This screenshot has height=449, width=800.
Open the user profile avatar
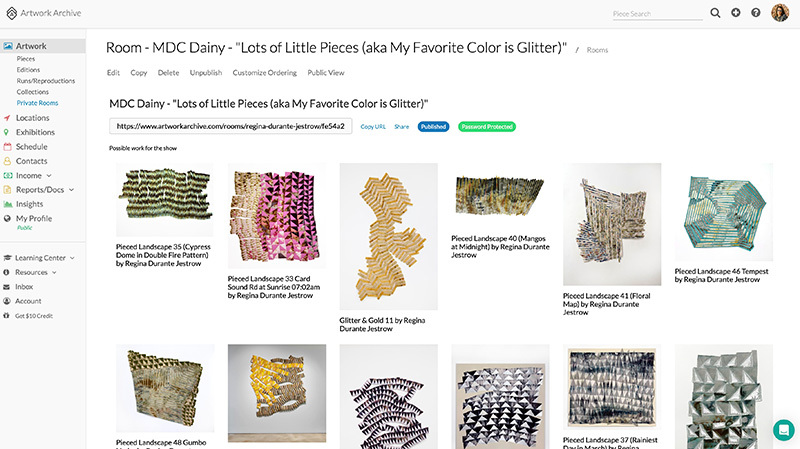click(x=780, y=13)
